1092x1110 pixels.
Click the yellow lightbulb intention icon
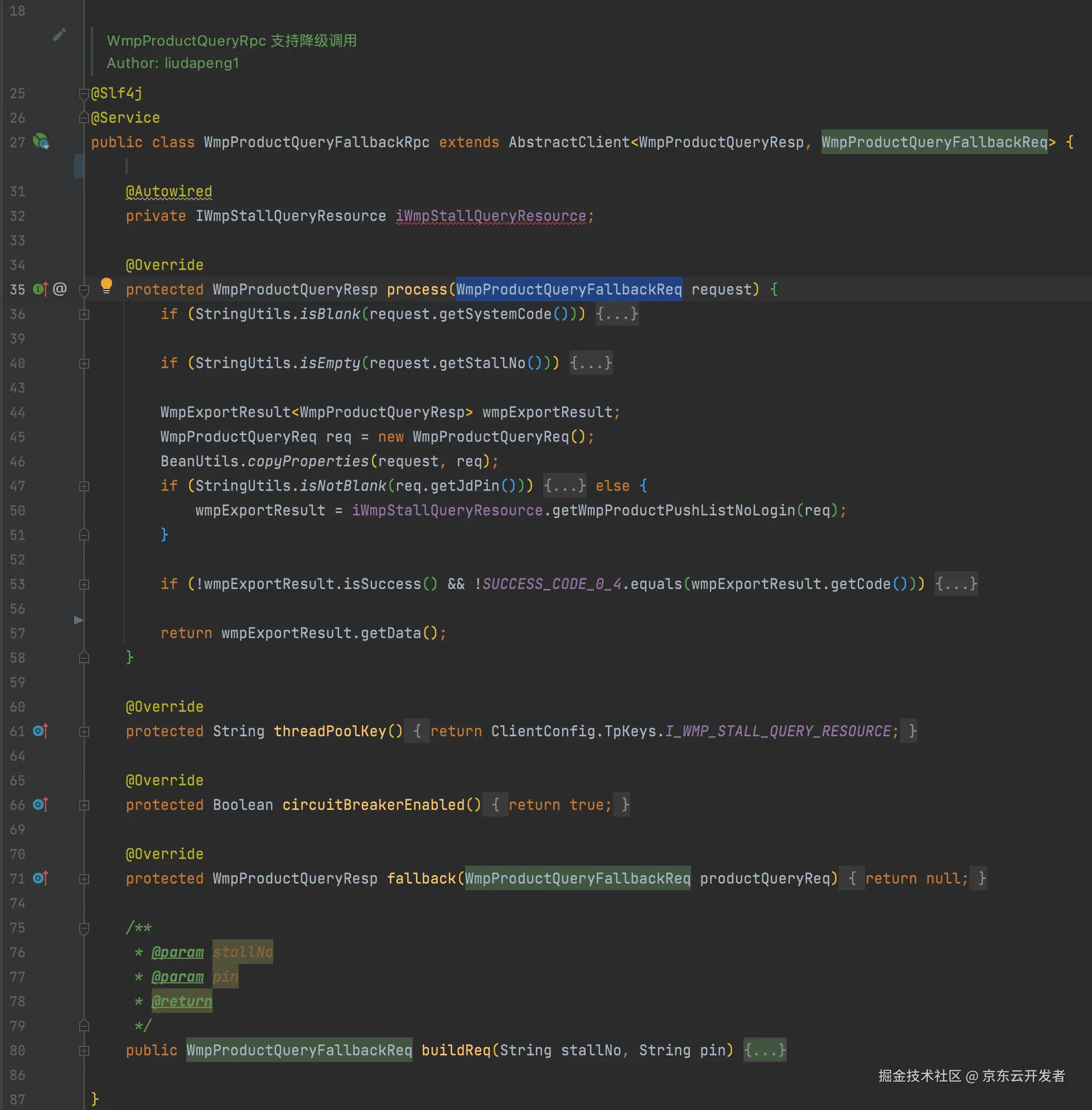pos(107,286)
